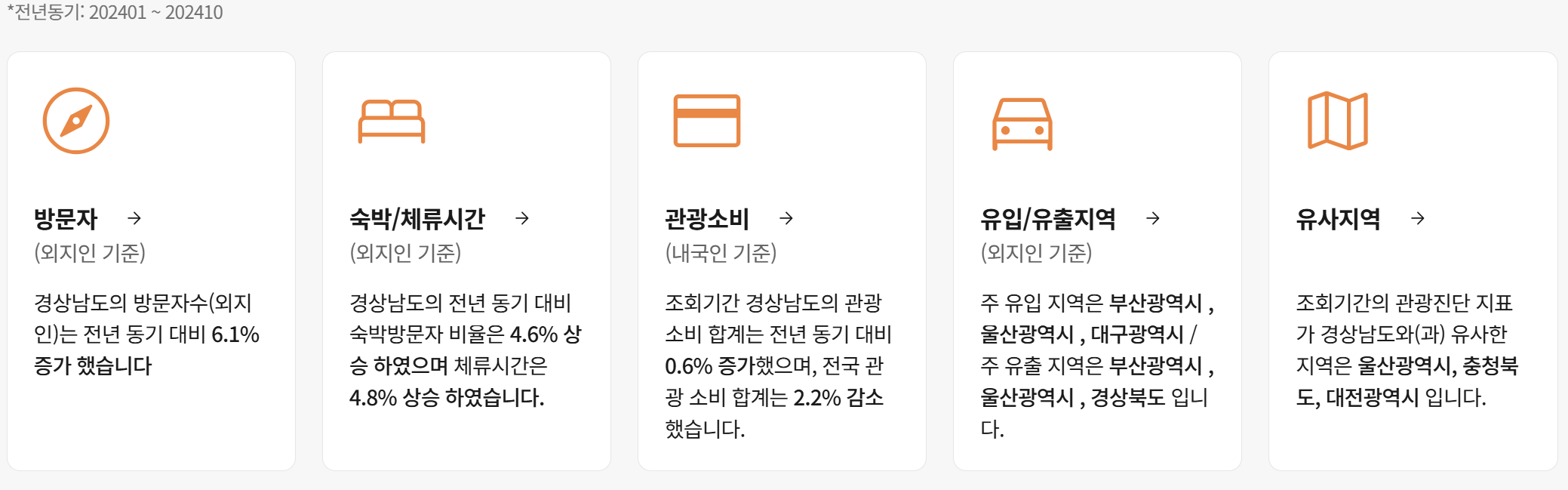
Task: Click the car icon for inflow/outflow
Action: click(x=1022, y=124)
